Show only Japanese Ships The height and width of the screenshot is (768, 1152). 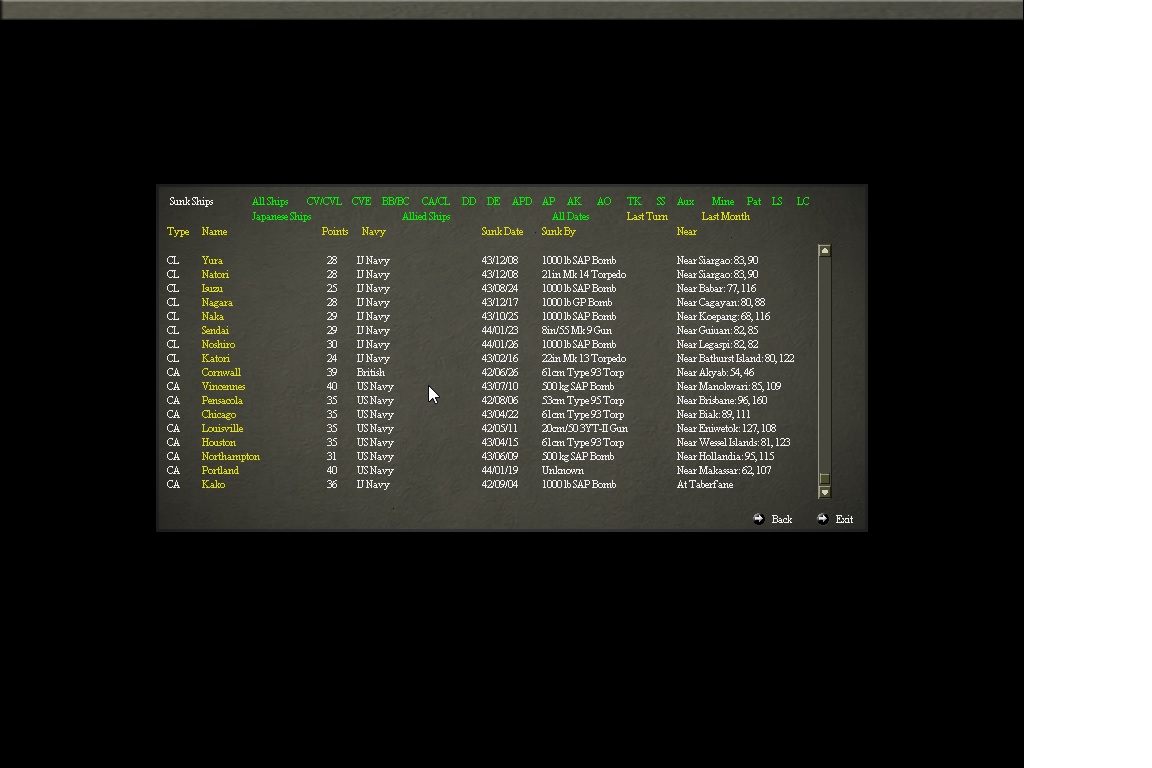281,217
